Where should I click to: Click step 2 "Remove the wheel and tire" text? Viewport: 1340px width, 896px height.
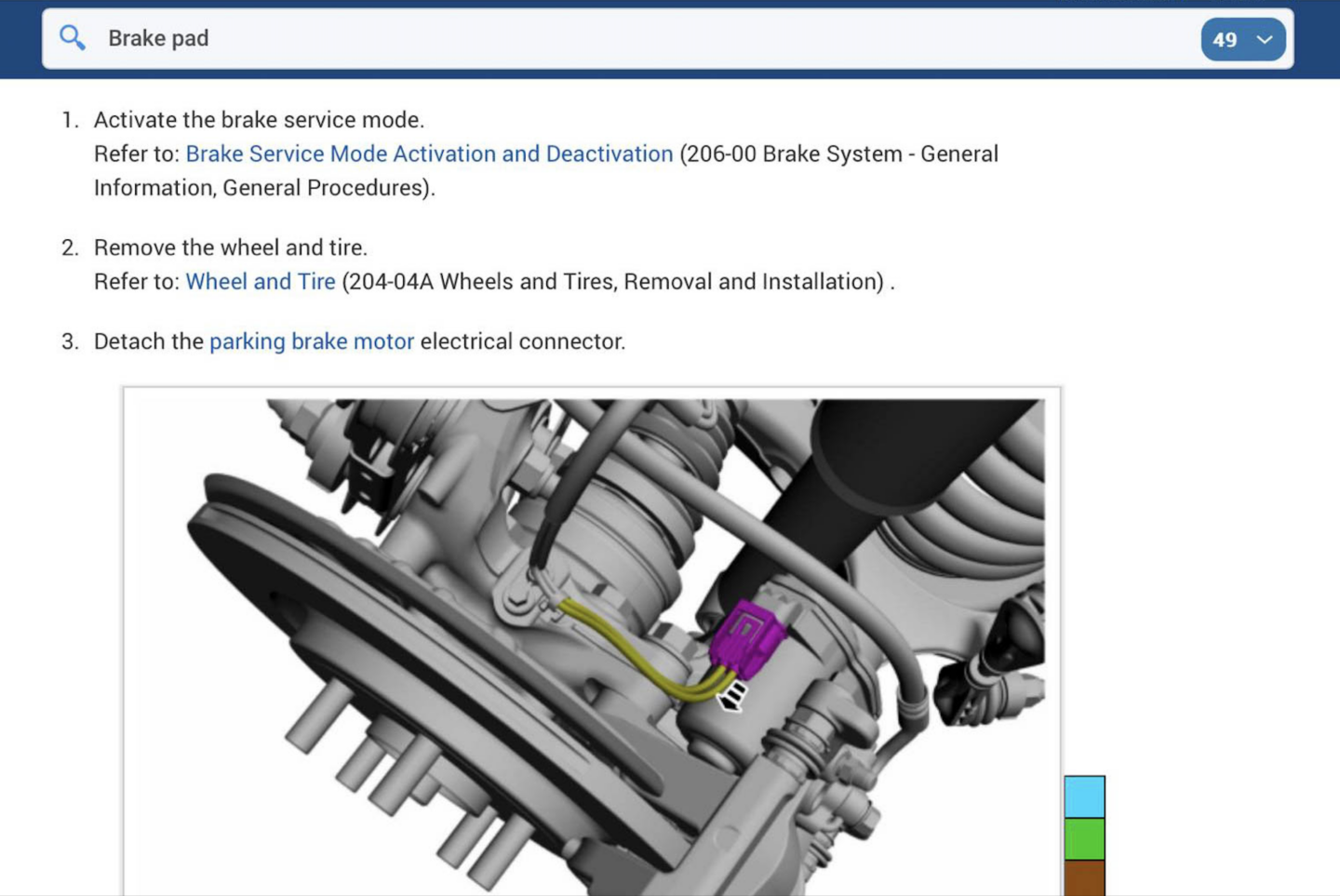[x=231, y=247]
